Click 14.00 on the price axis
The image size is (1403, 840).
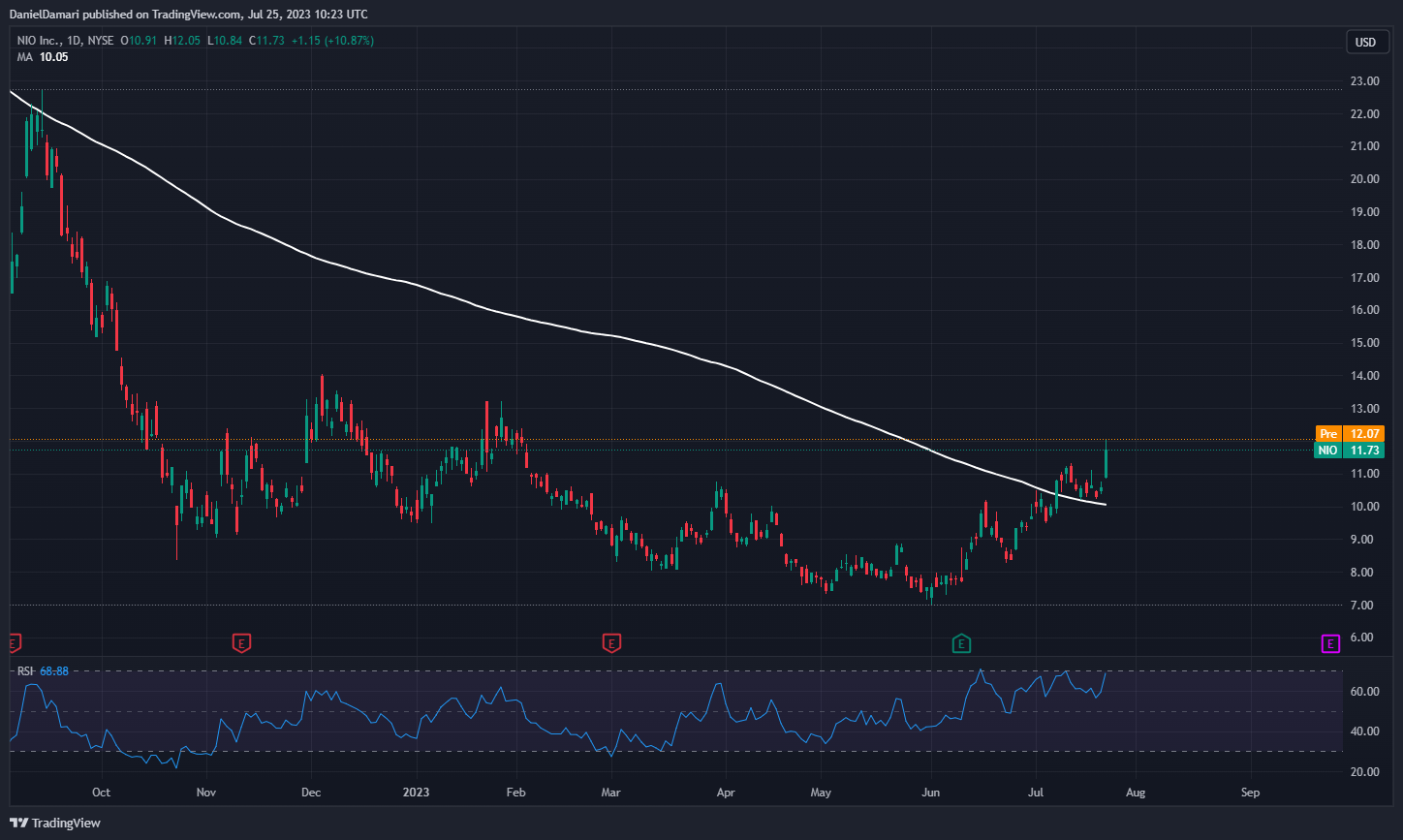[1365, 376]
